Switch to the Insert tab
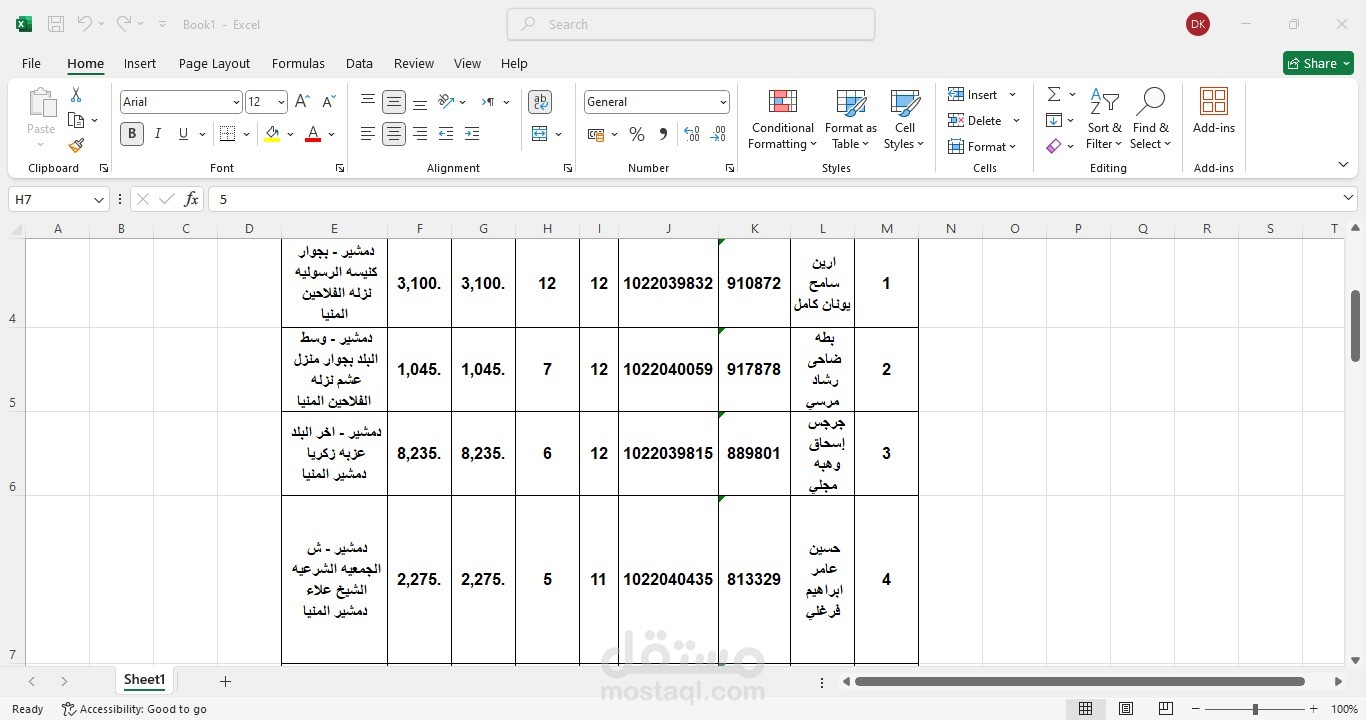Screen dimensions: 1366x720 140,63
